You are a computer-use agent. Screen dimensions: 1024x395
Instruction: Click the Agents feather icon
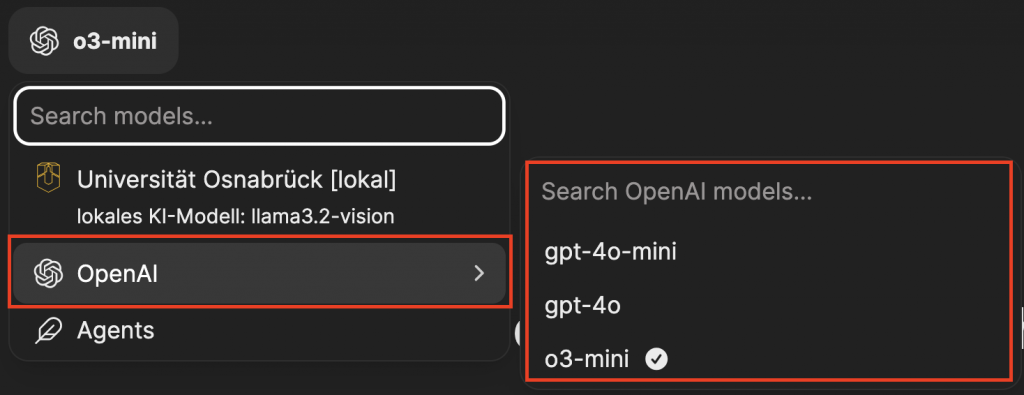click(x=48, y=330)
